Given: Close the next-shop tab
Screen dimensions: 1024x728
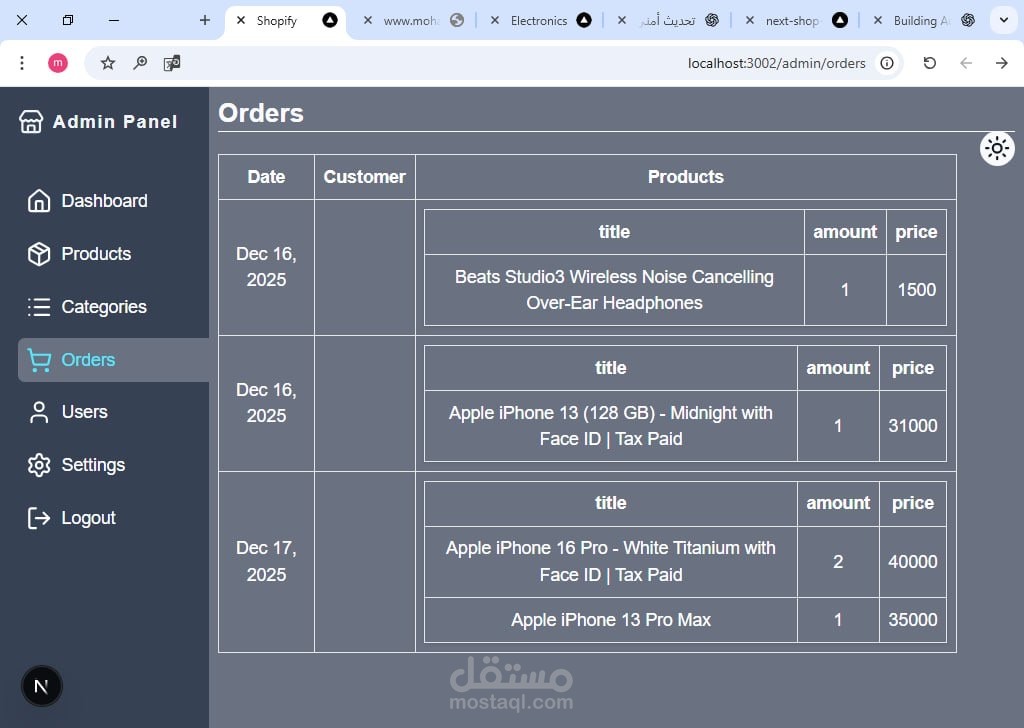Looking at the screenshot, I should [x=750, y=20].
